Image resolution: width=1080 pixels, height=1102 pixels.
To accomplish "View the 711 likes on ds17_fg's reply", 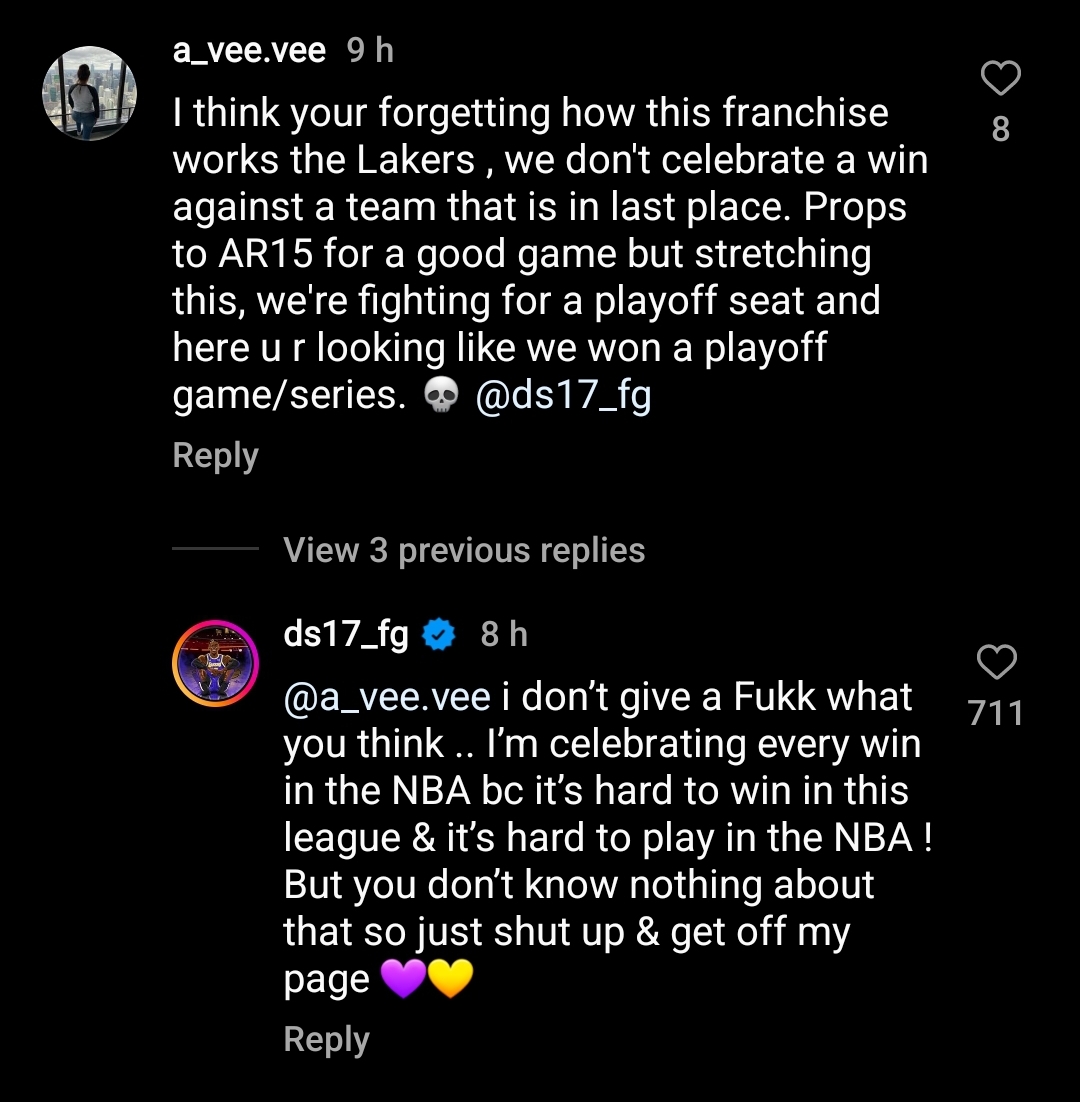I will [x=996, y=712].
